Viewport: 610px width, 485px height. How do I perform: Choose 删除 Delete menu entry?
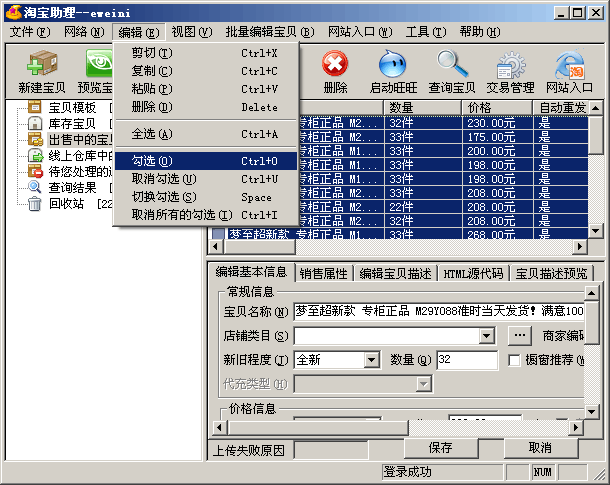[206, 107]
